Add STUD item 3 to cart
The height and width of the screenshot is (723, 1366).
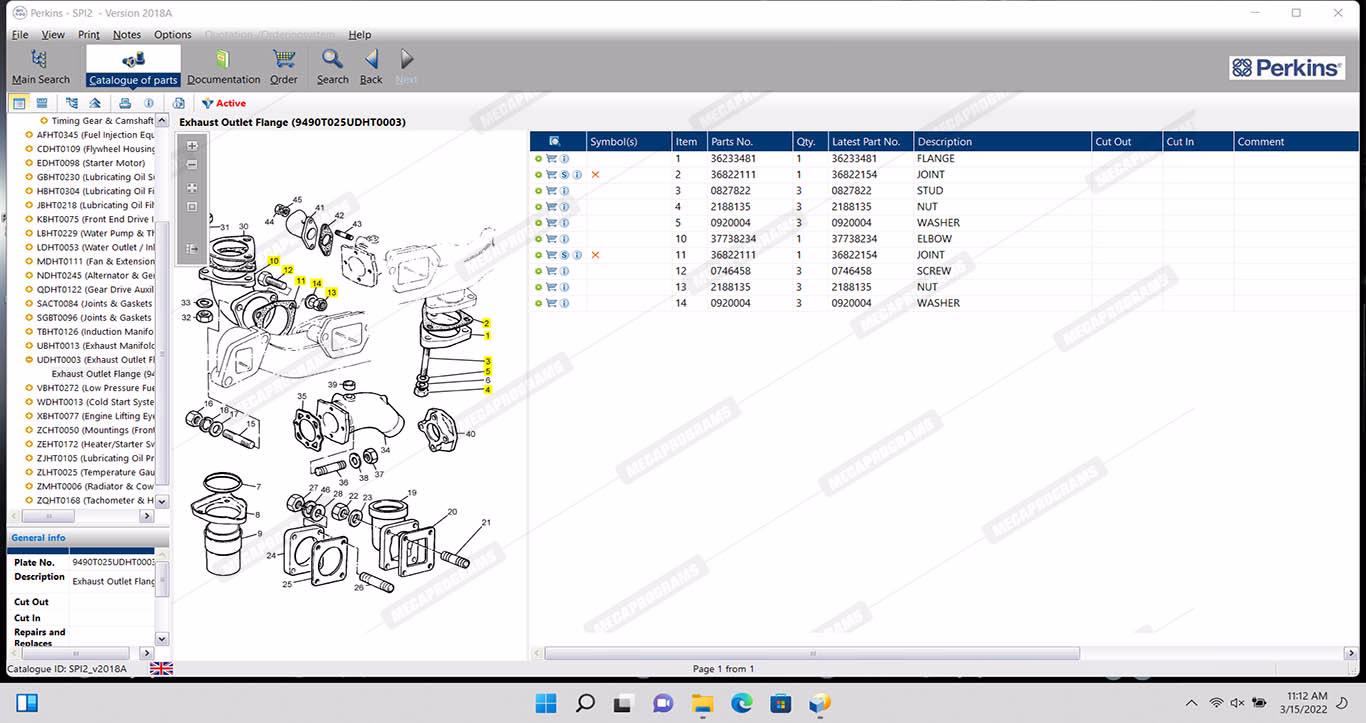pos(551,190)
